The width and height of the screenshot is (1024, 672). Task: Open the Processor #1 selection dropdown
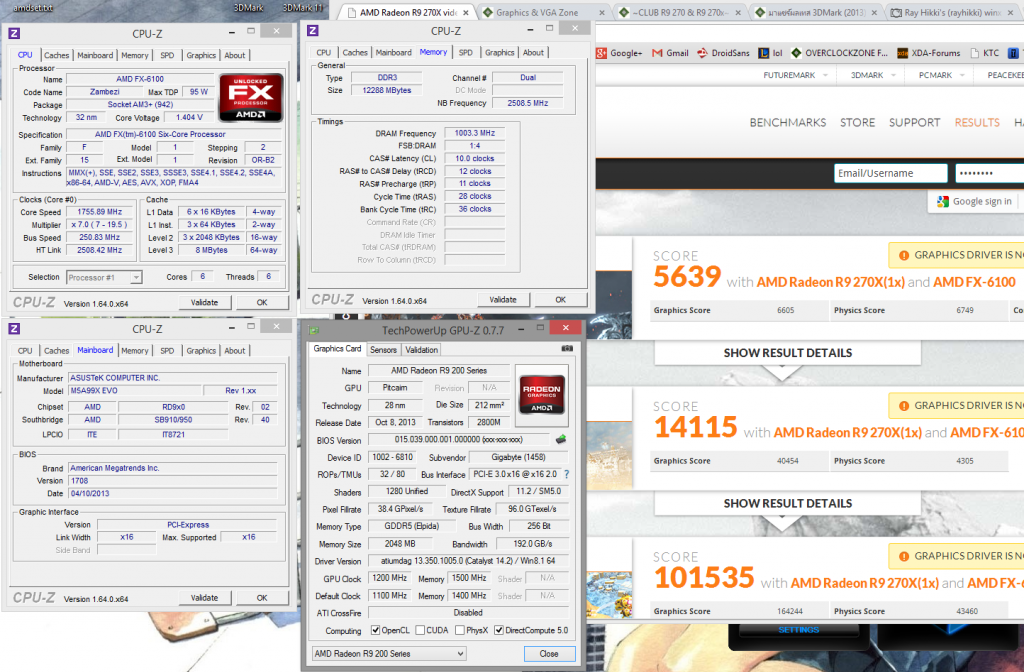[x=104, y=278]
